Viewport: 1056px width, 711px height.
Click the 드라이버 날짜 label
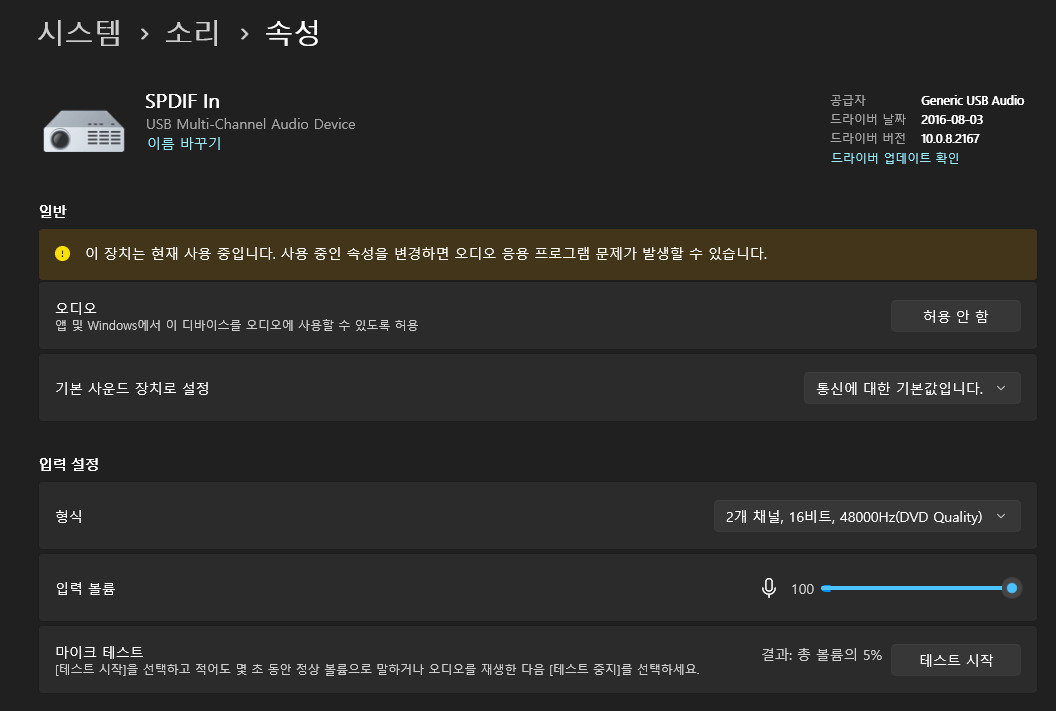tap(867, 119)
